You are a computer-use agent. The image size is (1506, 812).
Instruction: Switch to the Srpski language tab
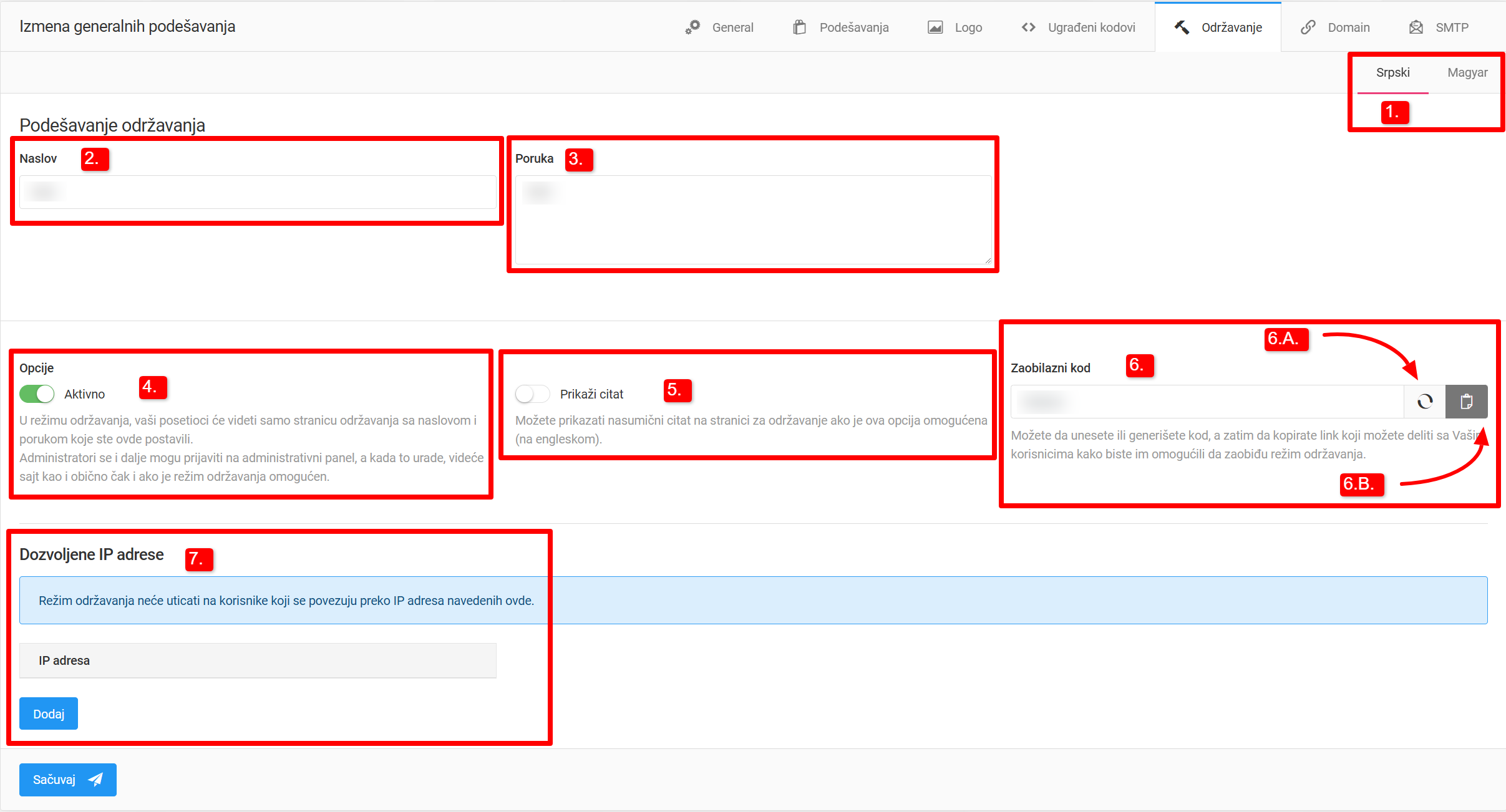(1392, 73)
